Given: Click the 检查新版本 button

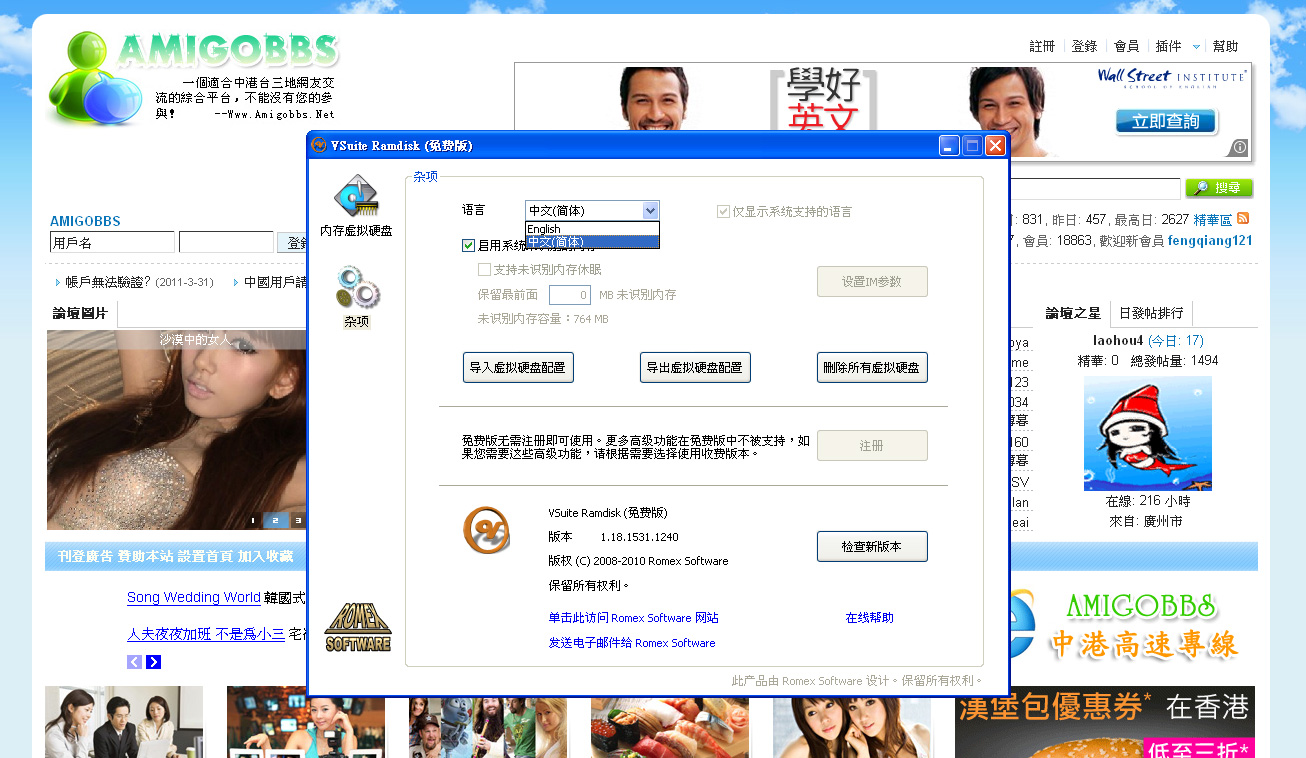Looking at the screenshot, I should click(871, 547).
